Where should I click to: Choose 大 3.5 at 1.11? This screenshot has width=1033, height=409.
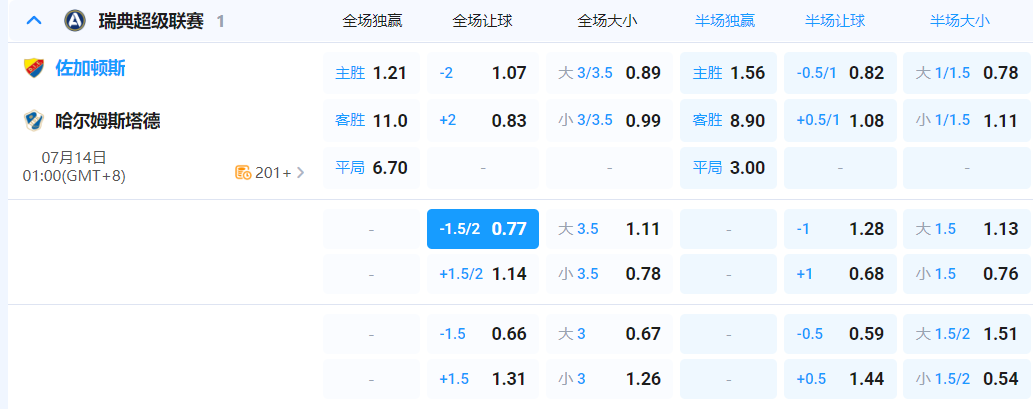(609, 229)
